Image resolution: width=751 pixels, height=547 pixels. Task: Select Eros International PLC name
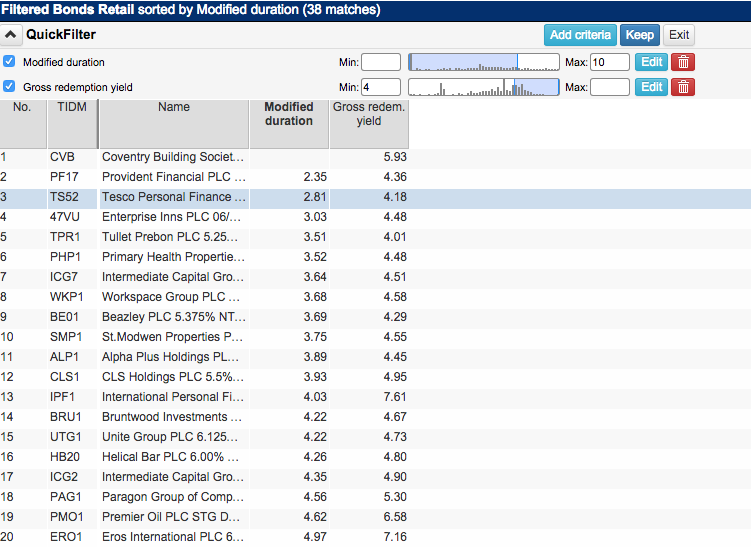(173, 537)
